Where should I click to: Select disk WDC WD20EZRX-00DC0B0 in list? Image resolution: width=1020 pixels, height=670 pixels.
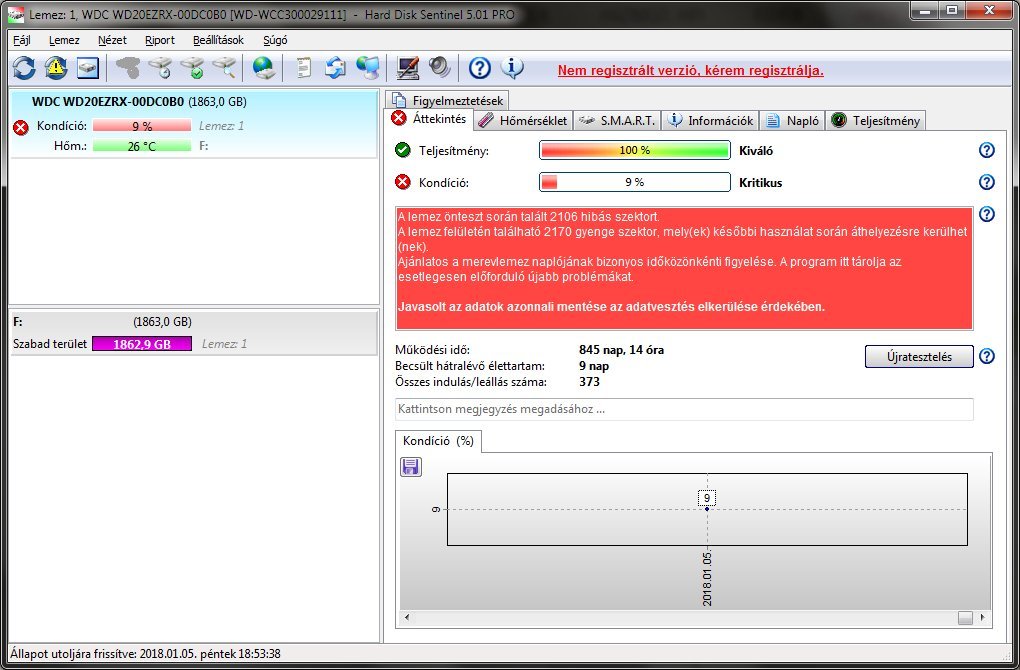tap(194, 124)
